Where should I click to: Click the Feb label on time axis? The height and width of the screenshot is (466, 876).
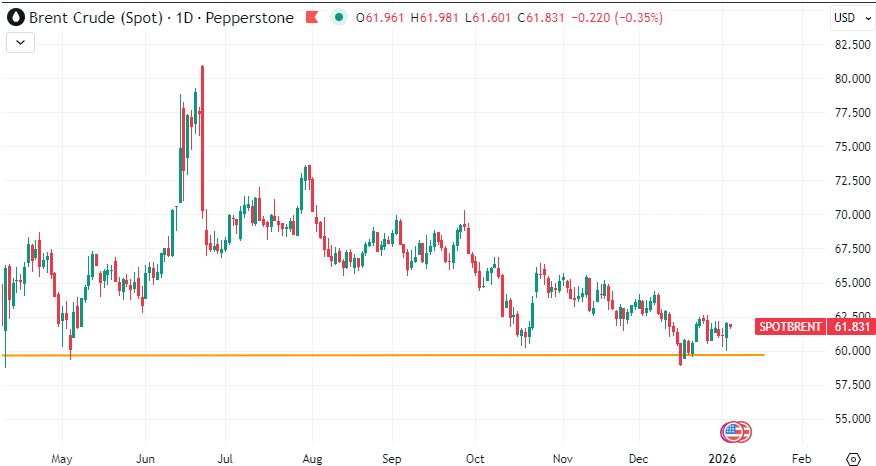800,458
